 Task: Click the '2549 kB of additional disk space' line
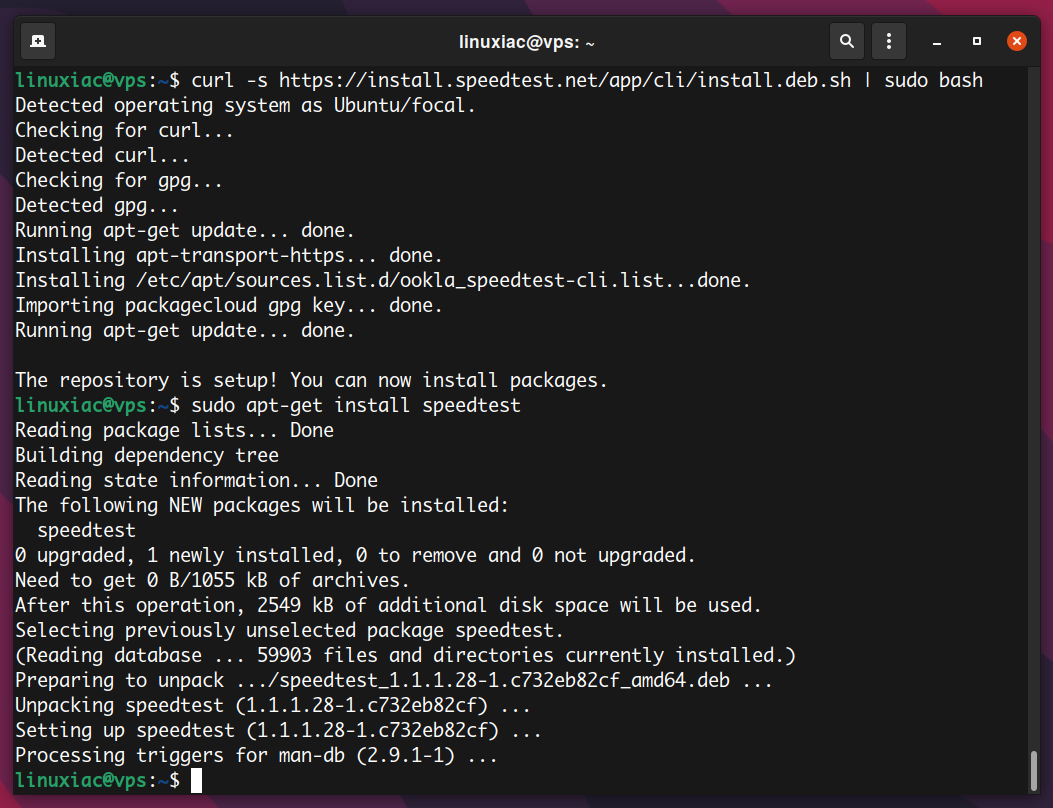tap(388, 605)
